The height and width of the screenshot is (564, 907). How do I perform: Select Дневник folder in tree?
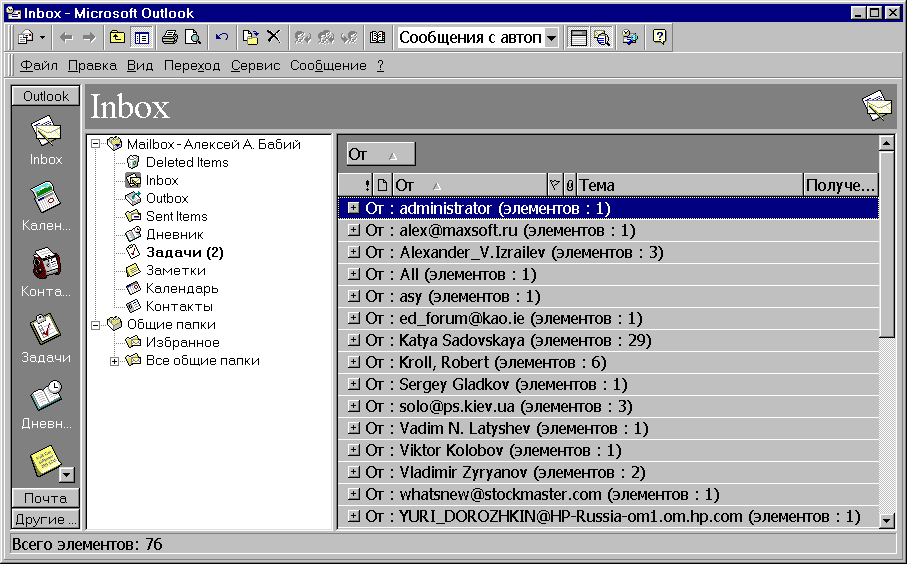coord(174,234)
